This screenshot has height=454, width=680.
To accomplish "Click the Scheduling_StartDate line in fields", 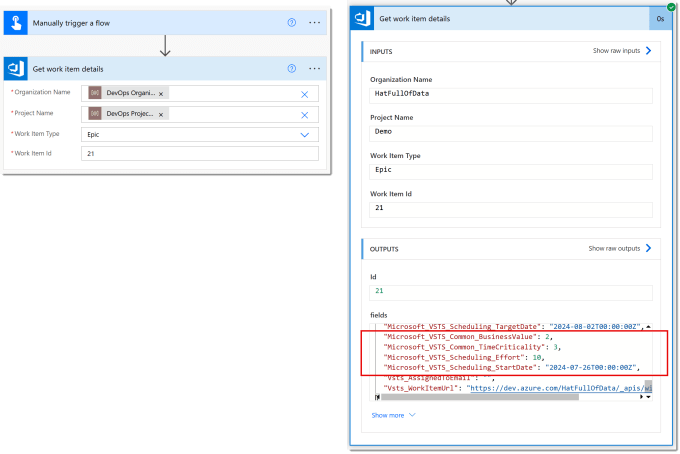I will [x=512, y=368].
